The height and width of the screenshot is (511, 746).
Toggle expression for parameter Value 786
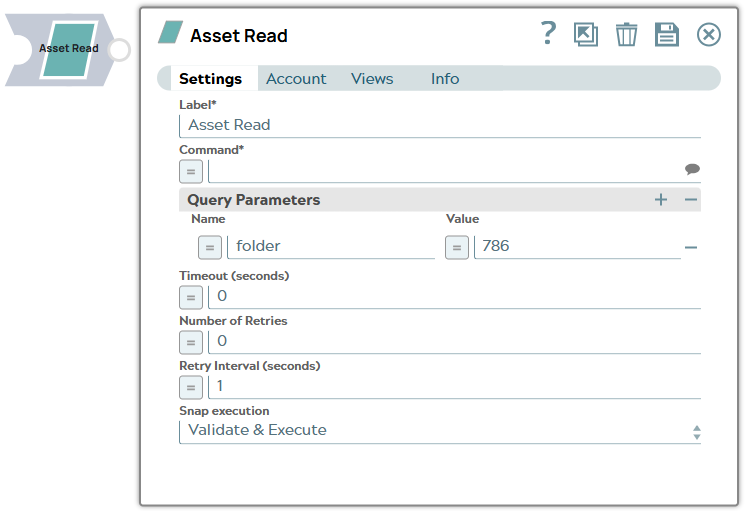pos(457,247)
